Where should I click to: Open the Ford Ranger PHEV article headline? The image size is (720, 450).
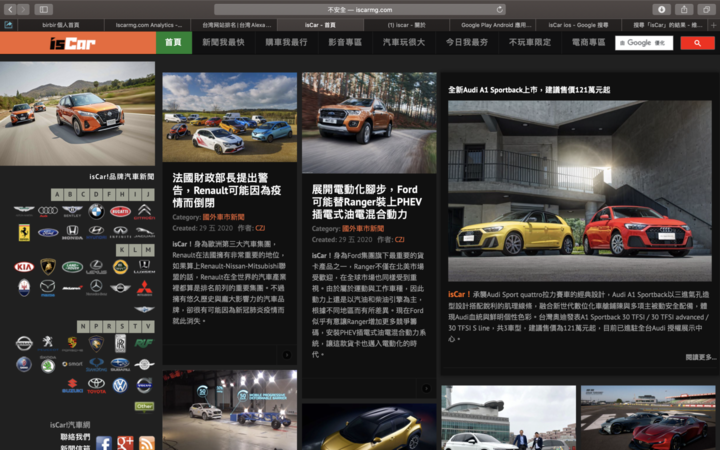(366, 202)
